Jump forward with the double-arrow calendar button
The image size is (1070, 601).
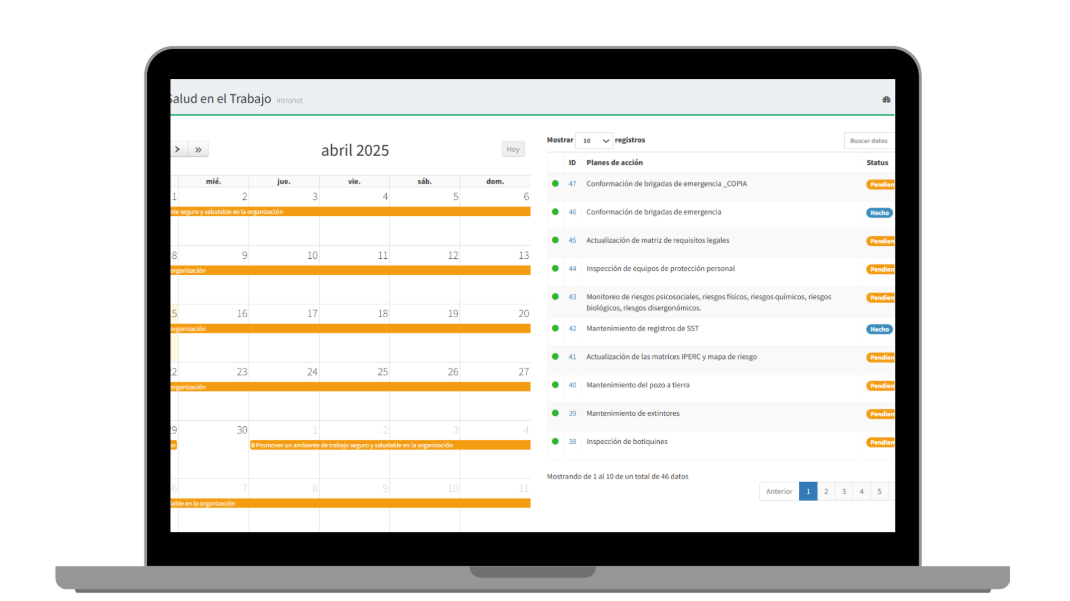(198, 149)
